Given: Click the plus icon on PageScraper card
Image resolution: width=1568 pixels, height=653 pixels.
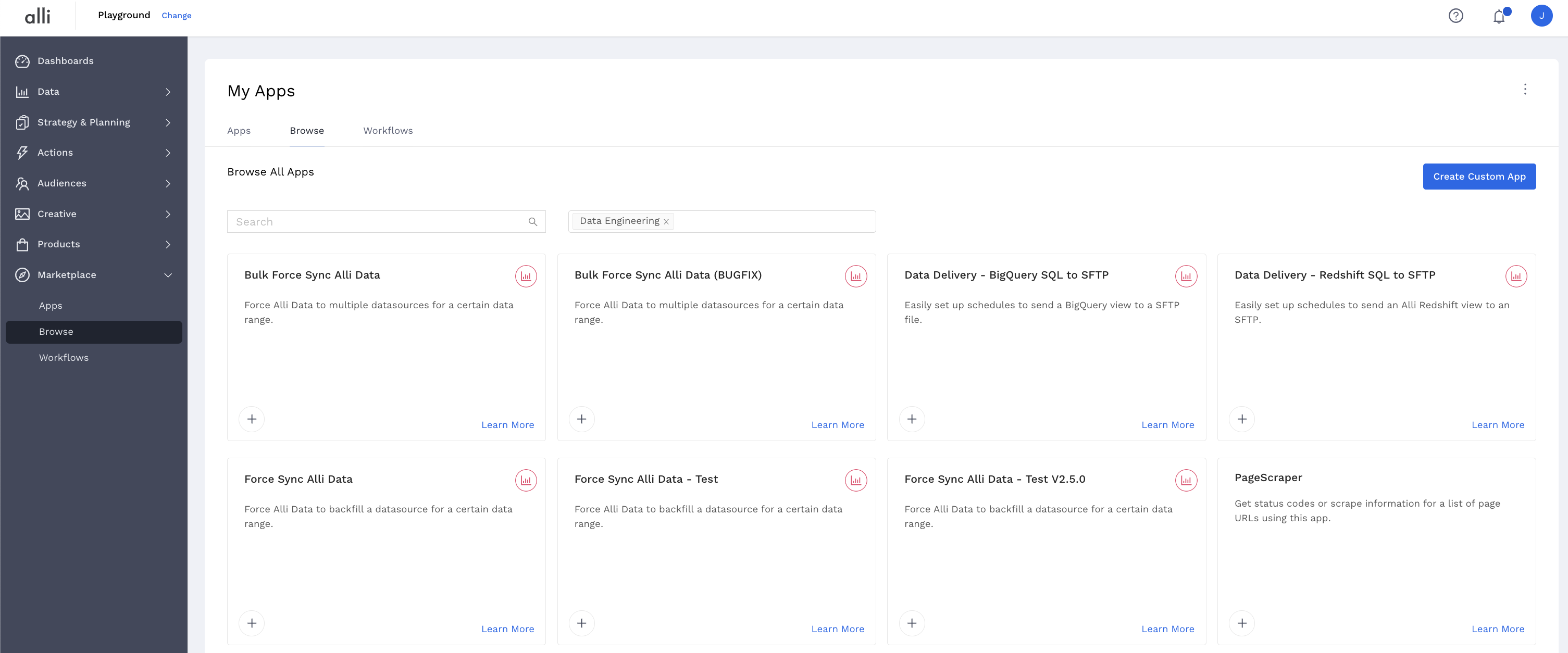Looking at the screenshot, I should pos(1242,623).
